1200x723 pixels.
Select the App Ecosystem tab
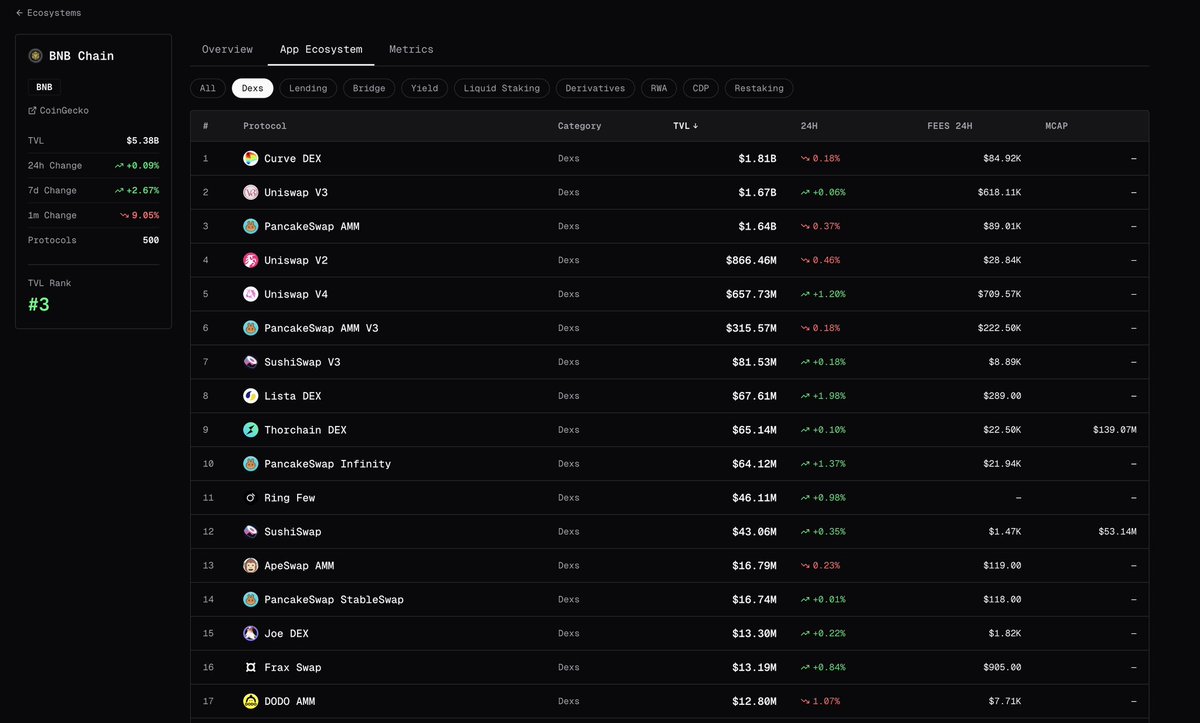321,49
